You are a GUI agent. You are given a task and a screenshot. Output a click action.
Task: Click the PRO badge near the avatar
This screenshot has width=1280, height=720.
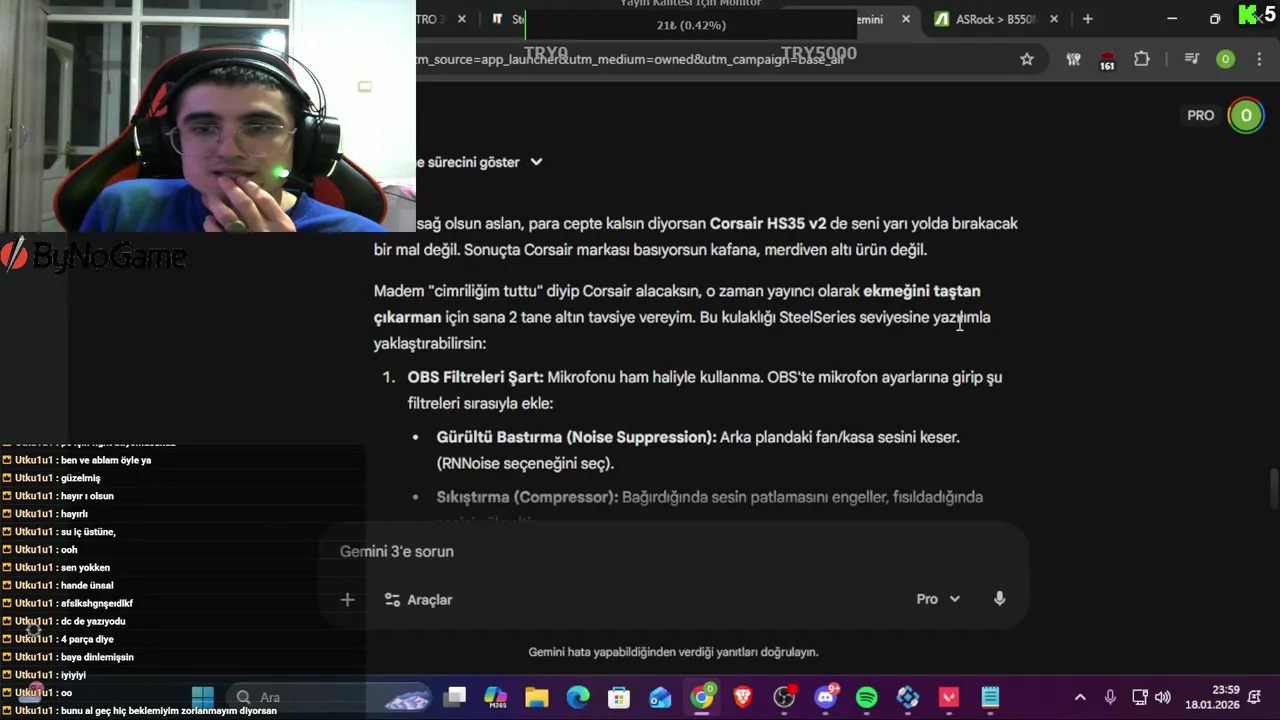[1200, 115]
